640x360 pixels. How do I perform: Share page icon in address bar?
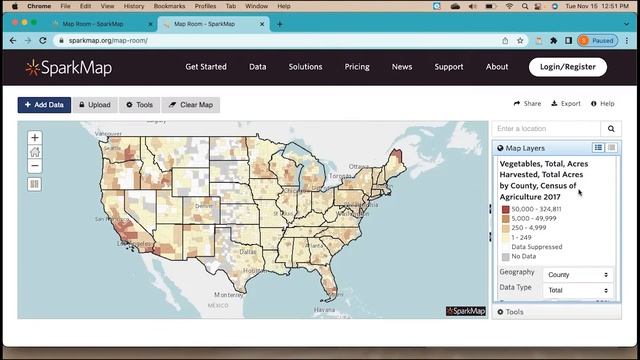point(505,40)
